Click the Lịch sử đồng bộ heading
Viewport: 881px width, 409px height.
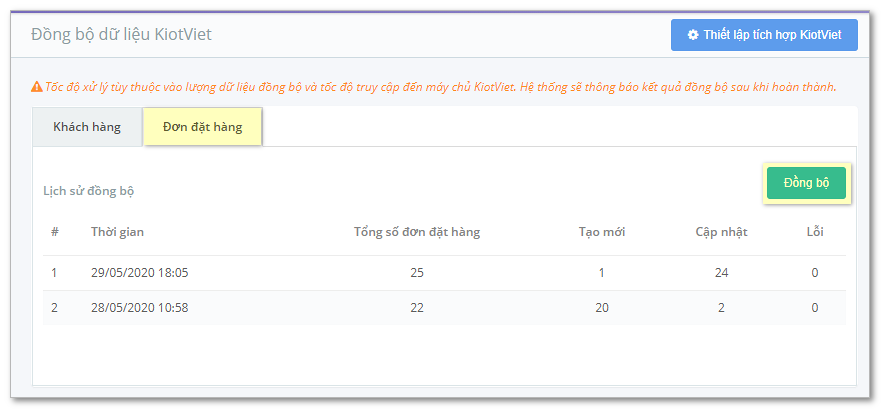(x=89, y=191)
